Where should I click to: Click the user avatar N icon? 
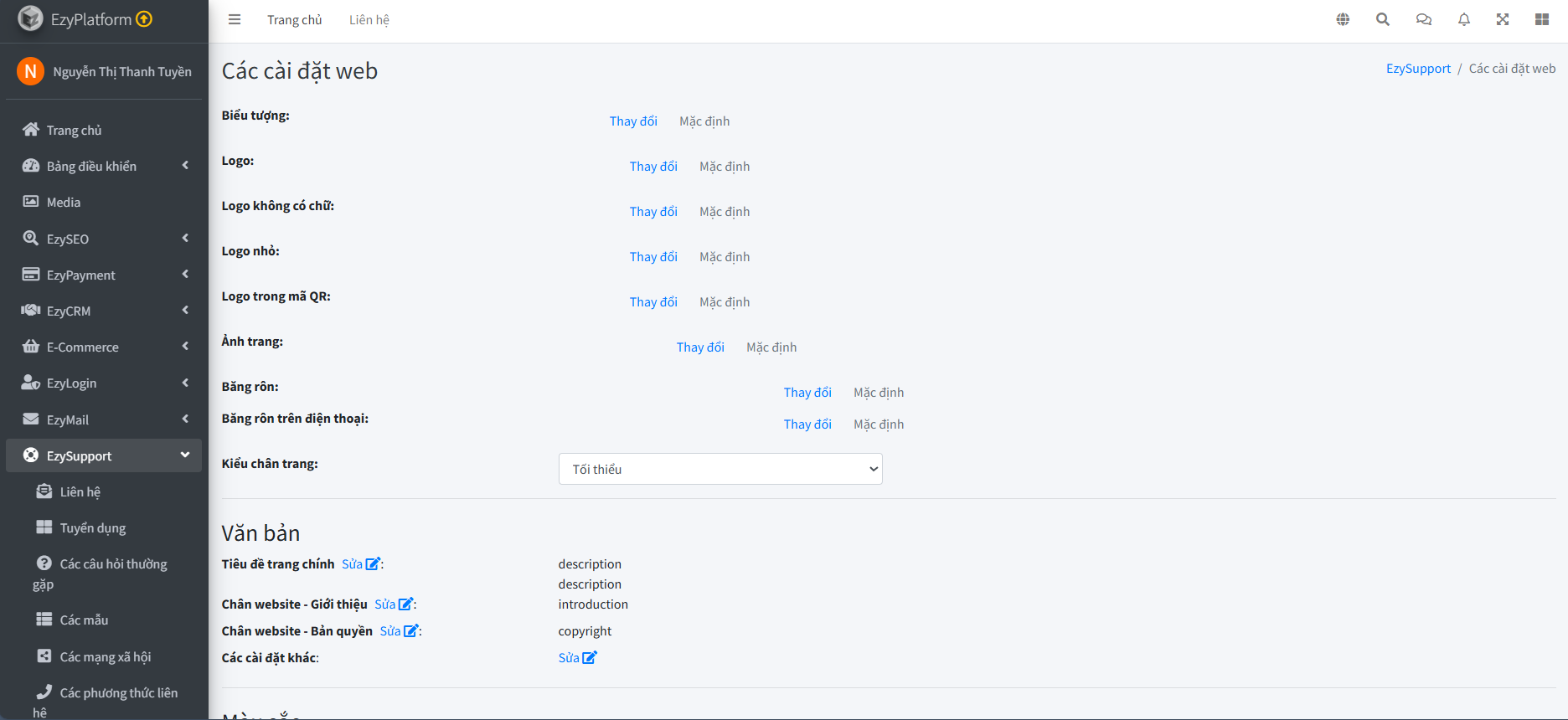(30, 71)
